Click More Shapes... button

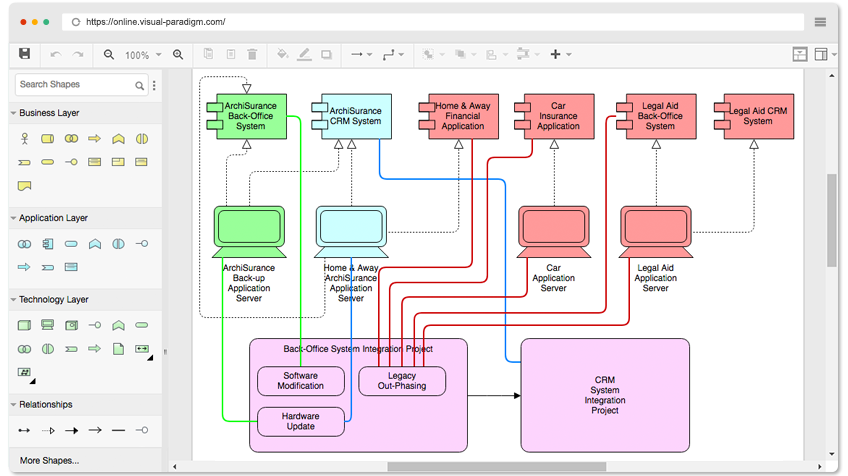(49, 460)
